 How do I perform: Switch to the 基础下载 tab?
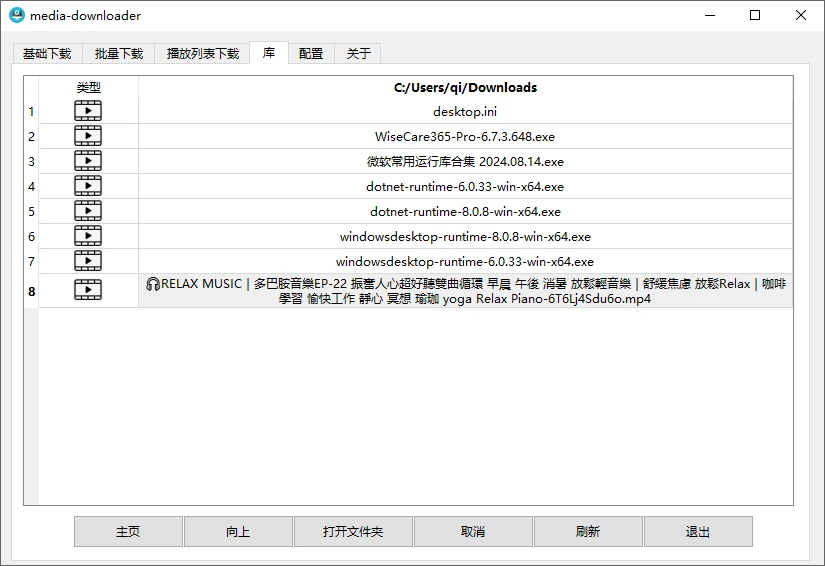[x=47, y=54]
